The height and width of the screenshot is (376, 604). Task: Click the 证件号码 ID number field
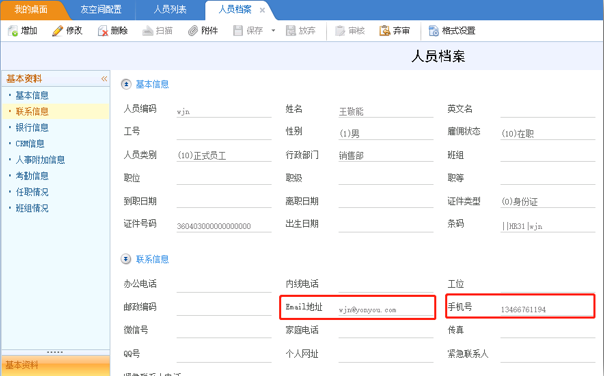pyautogui.click(x=224, y=226)
